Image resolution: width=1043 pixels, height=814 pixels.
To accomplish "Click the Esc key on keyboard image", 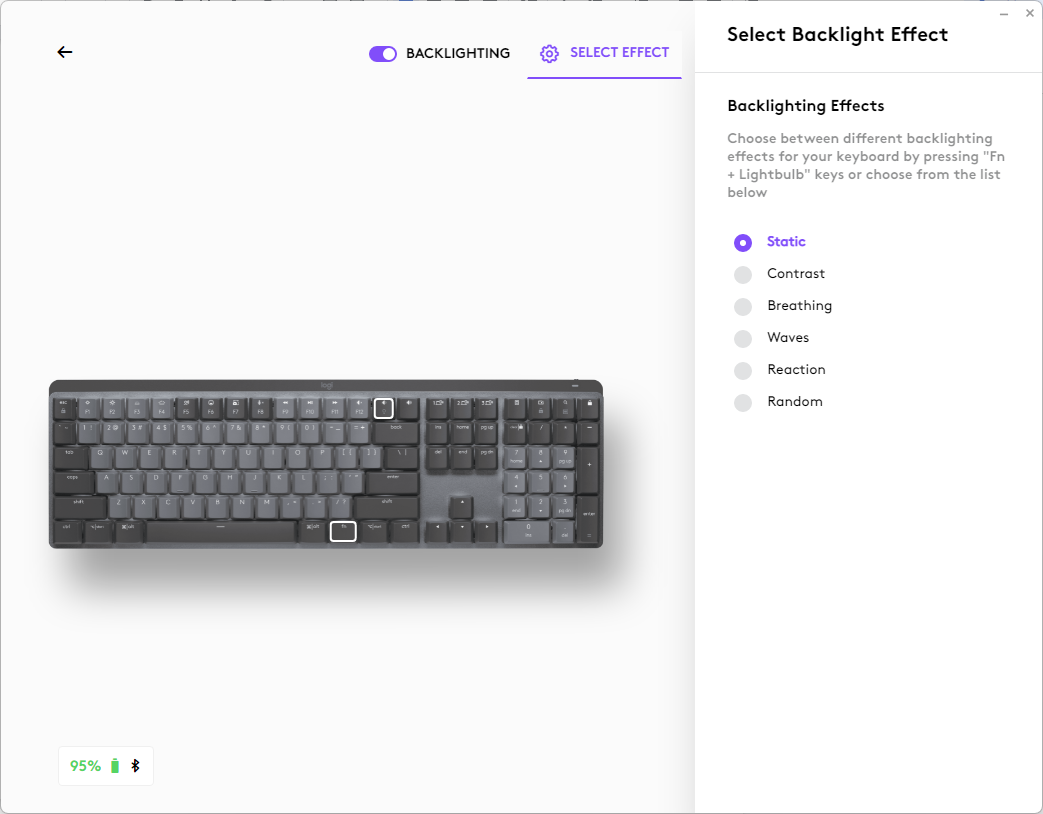I will [63, 407].
